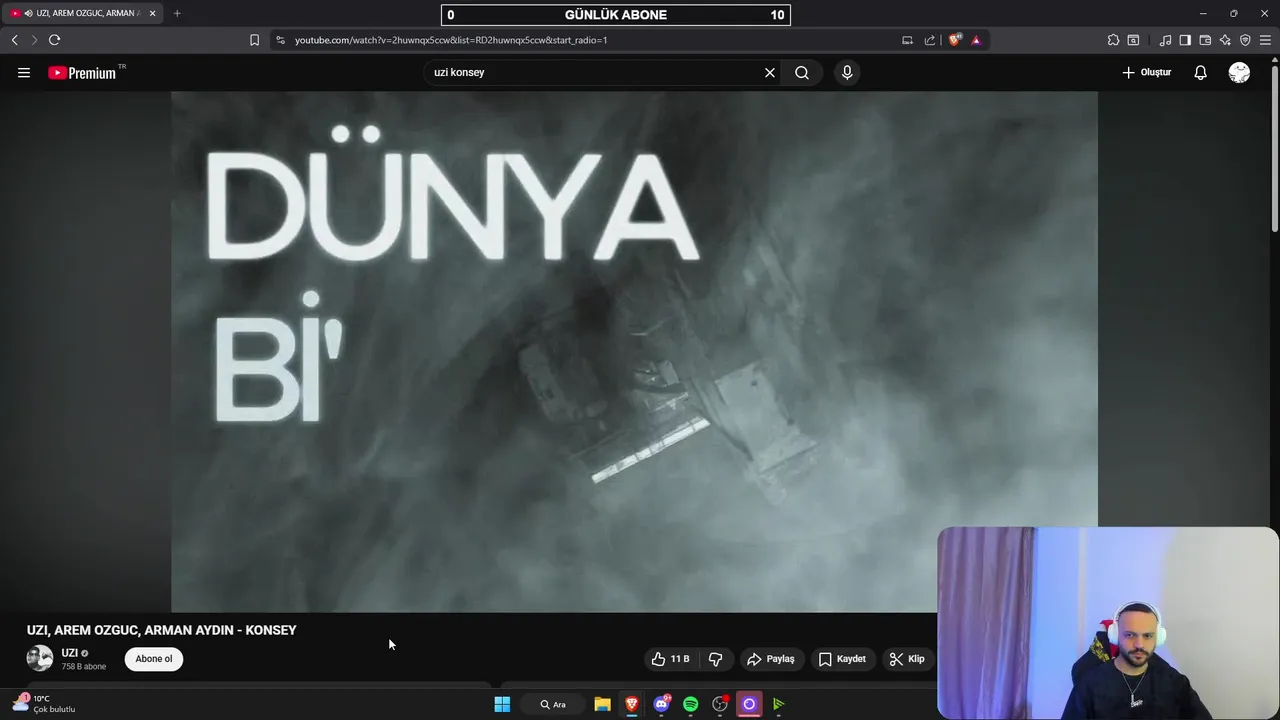Clear the search text with the X icon
1280x720 pixels.
(770, 72)
